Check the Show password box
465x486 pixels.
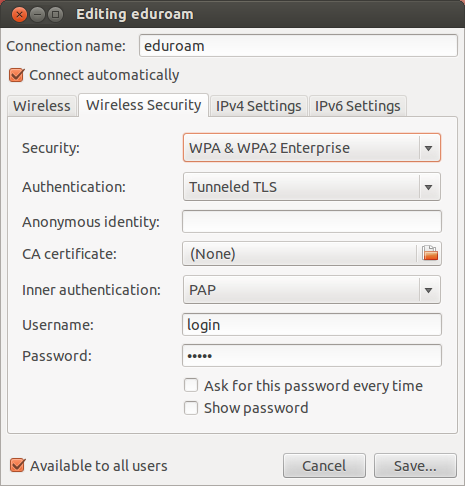[x=191, y=408]
